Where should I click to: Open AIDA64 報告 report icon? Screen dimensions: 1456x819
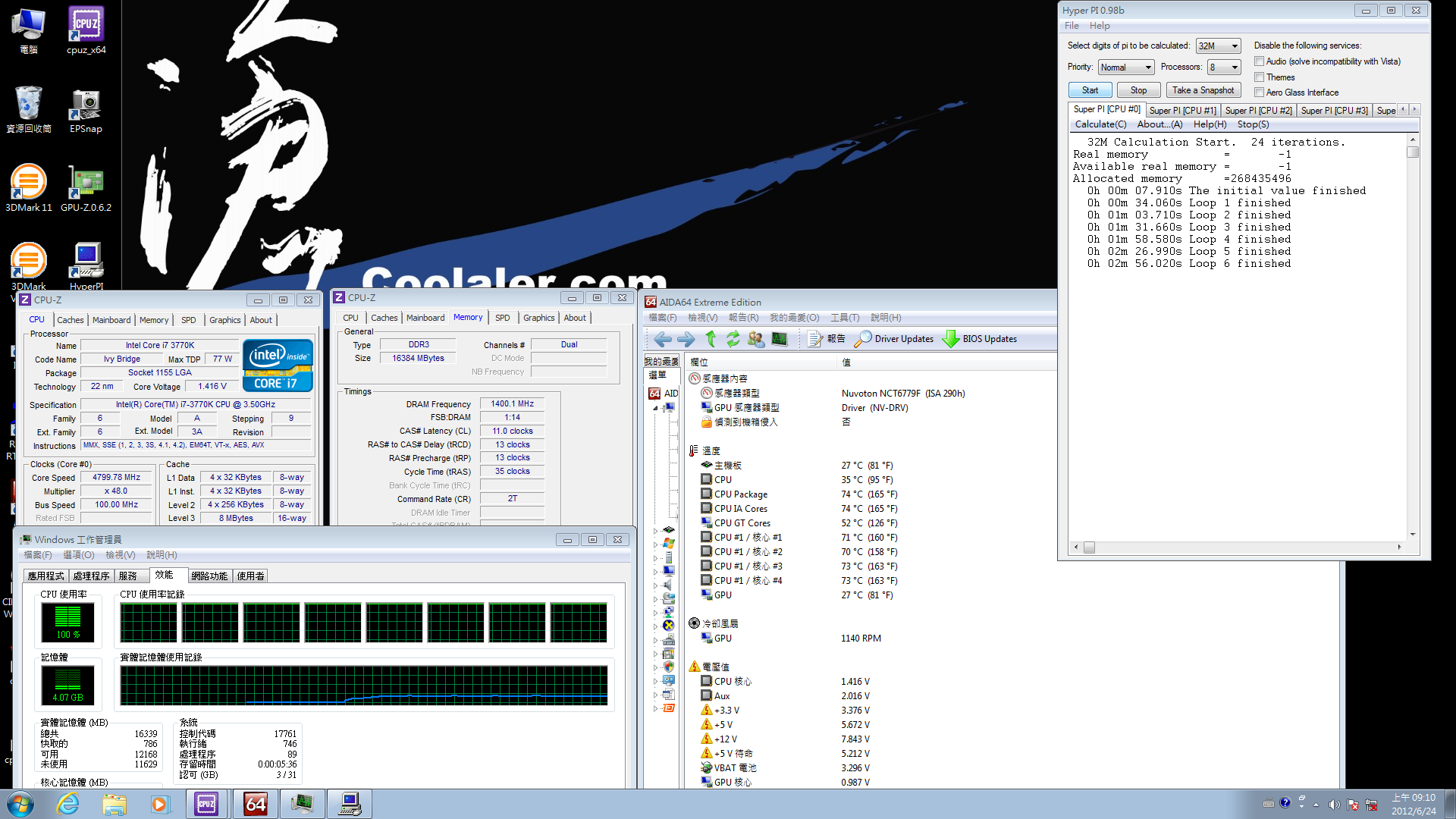pos(827,339)
